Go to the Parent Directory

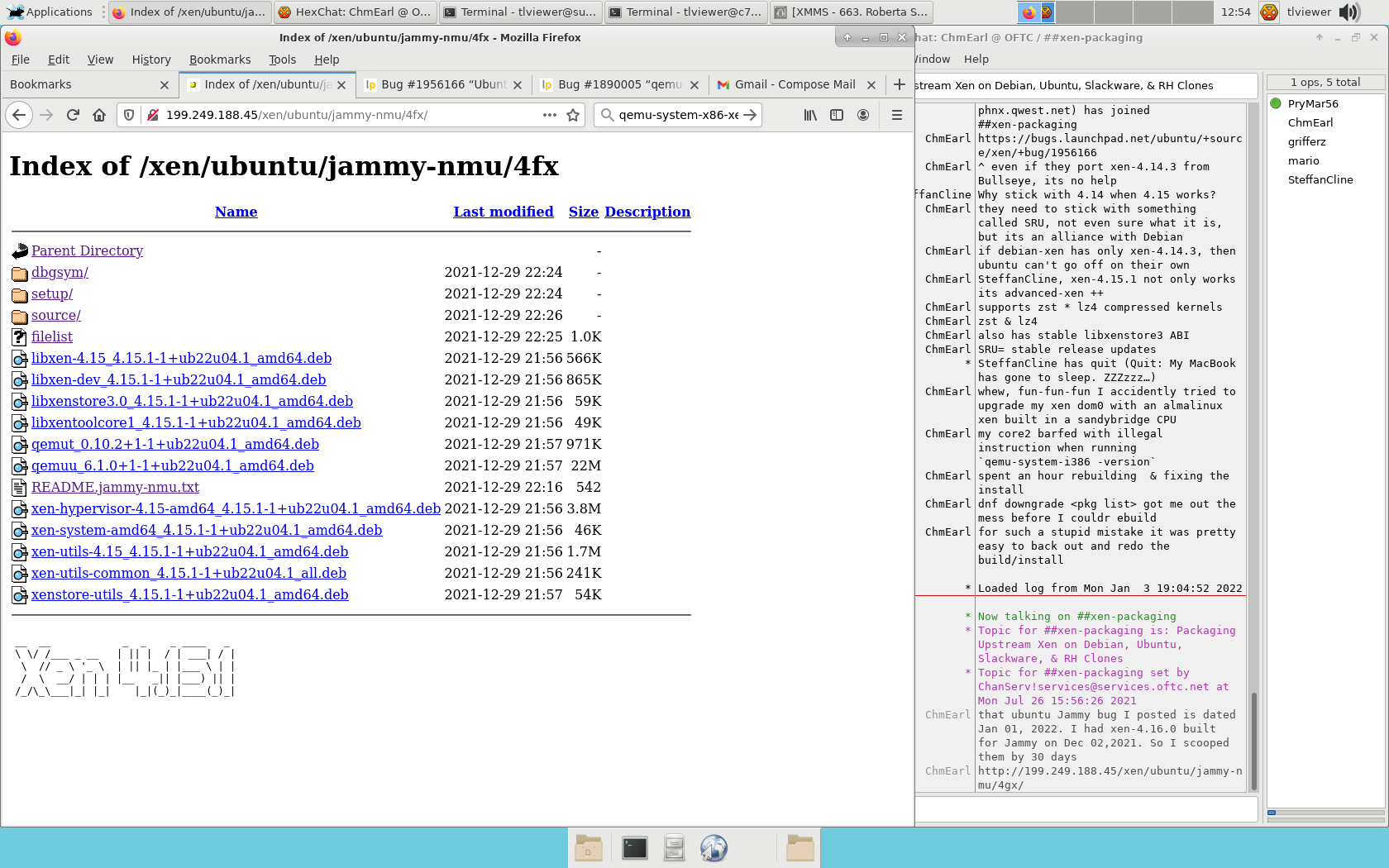(x=87, y=250)
